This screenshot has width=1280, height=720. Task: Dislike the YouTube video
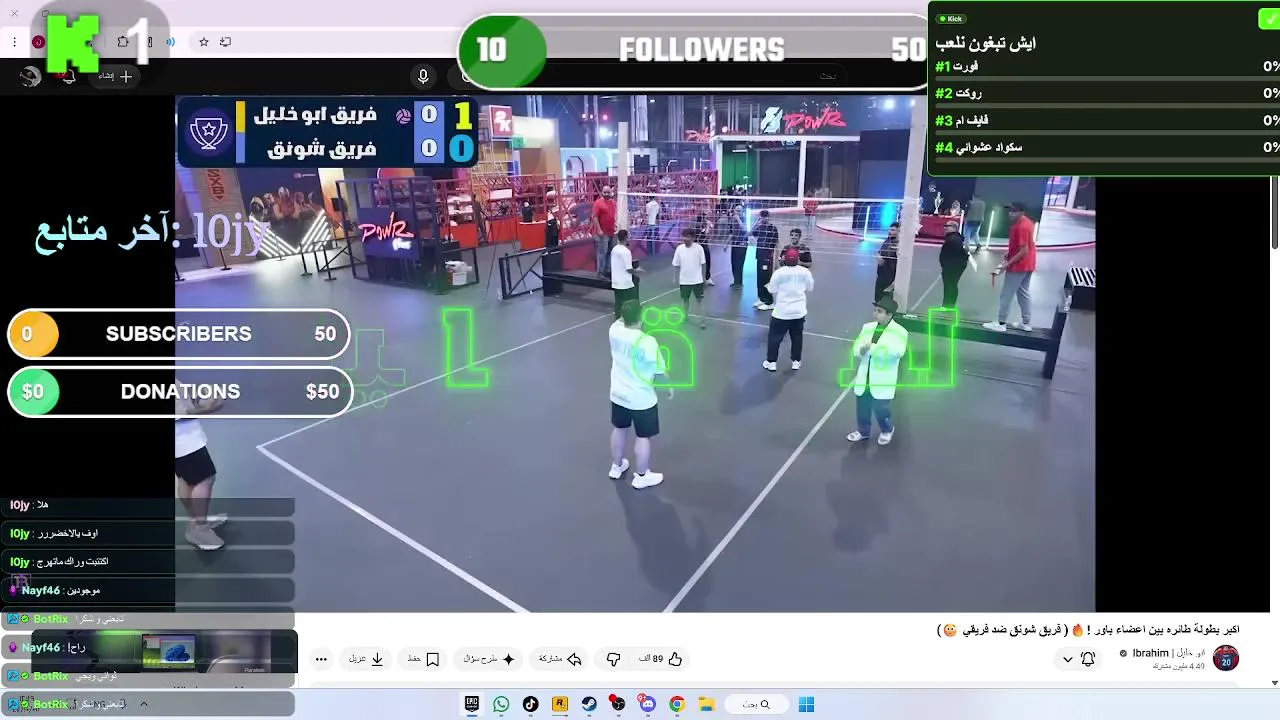[614, 659]
